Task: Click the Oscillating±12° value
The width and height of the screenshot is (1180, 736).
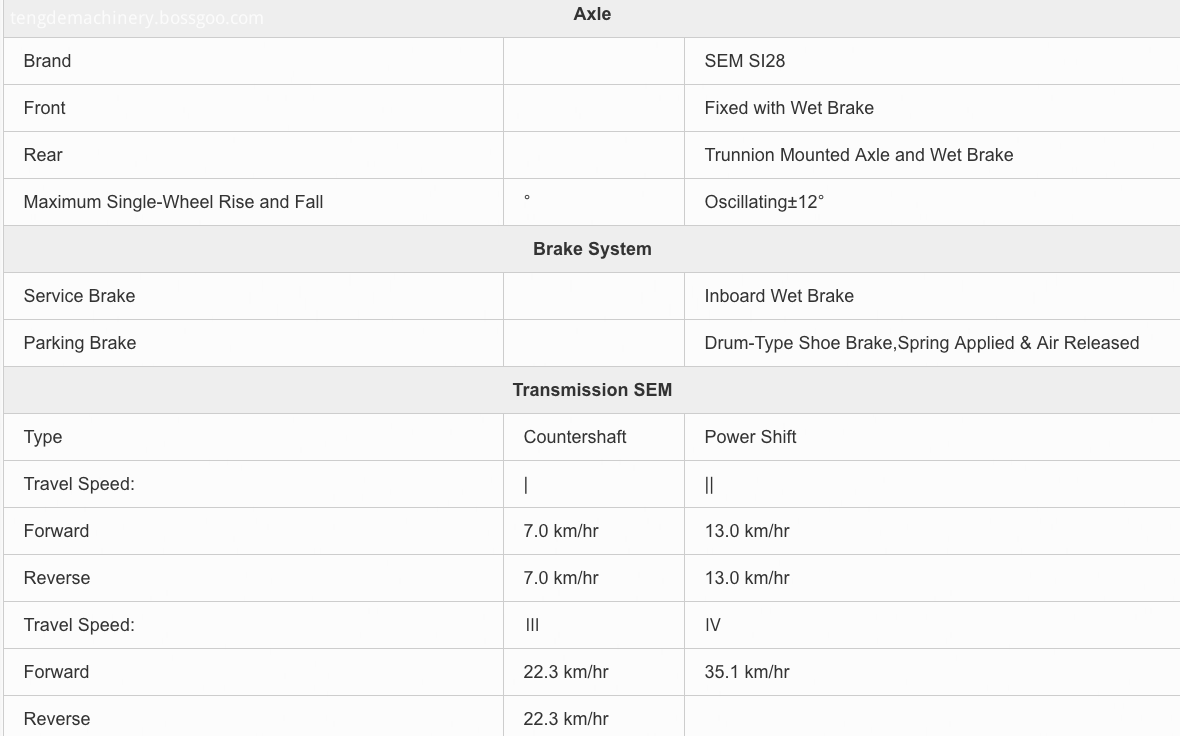Action: [x=764, y=202]
